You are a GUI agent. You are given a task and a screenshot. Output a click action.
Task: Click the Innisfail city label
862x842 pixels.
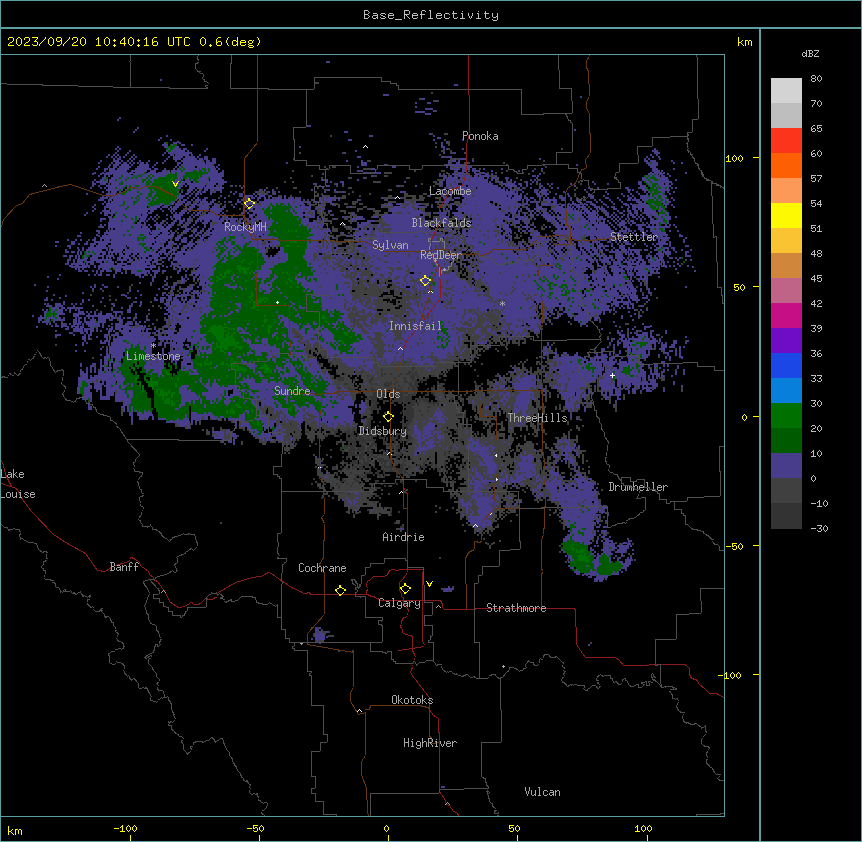[415, 326]
